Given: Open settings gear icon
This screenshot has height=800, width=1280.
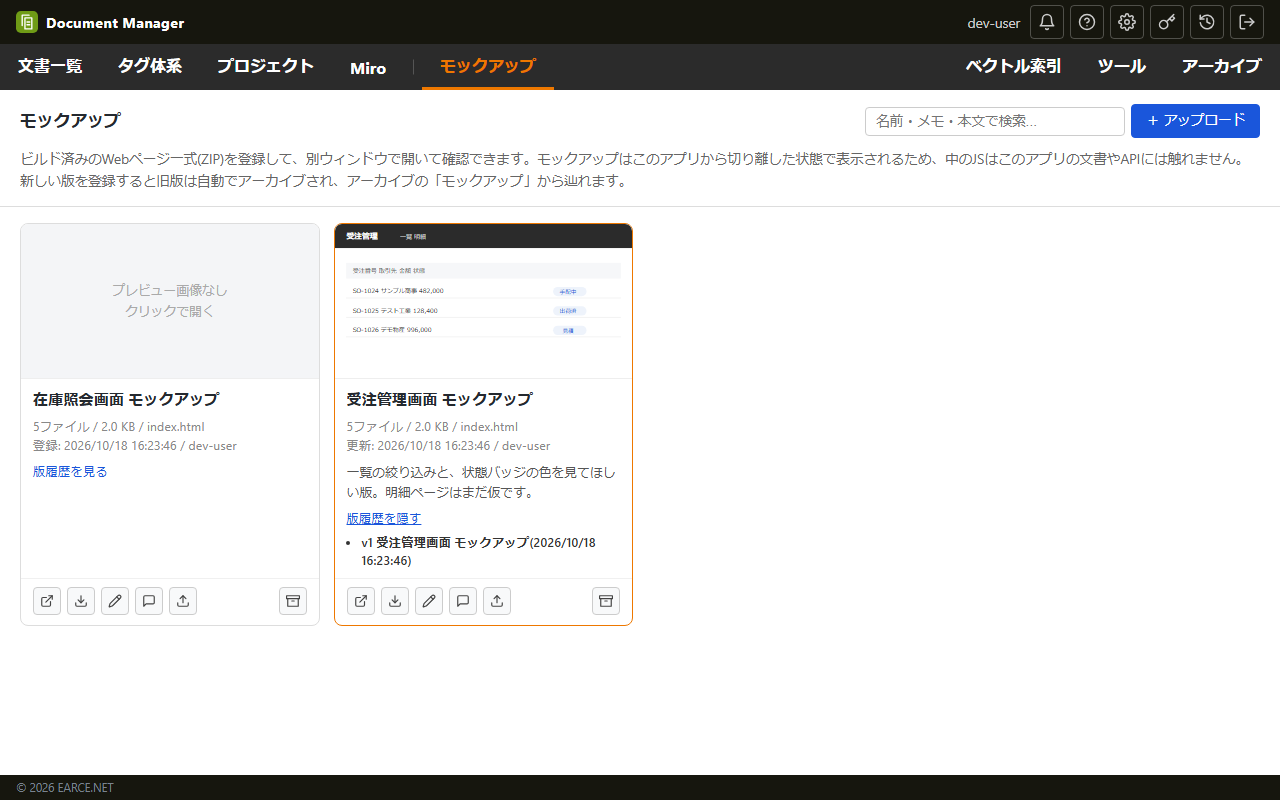Looking at the screenshot, I should (x=1127, y=22).
